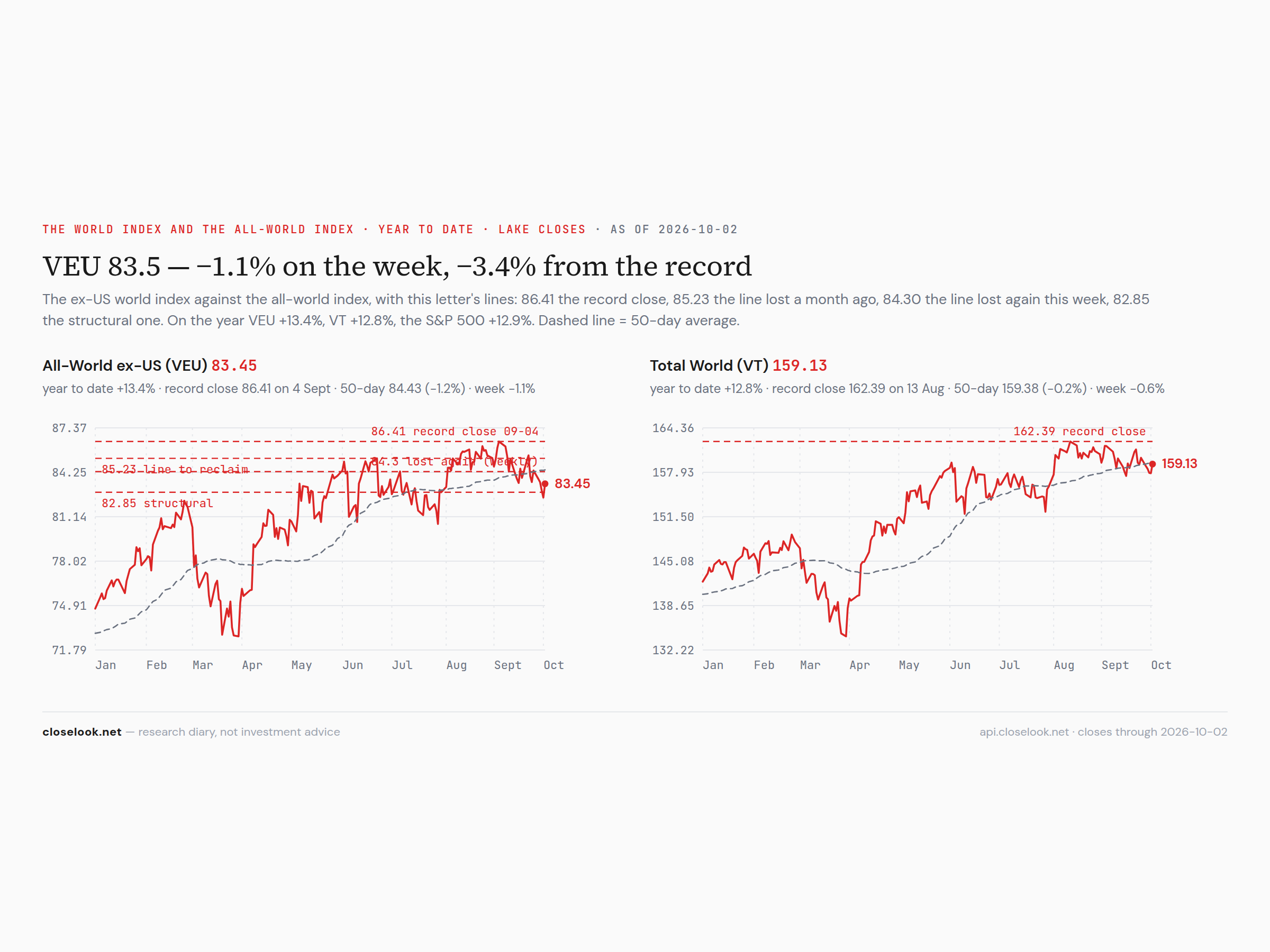
Task: Click the VT 159.13 price in the panel title
Action: click(800, 365)
